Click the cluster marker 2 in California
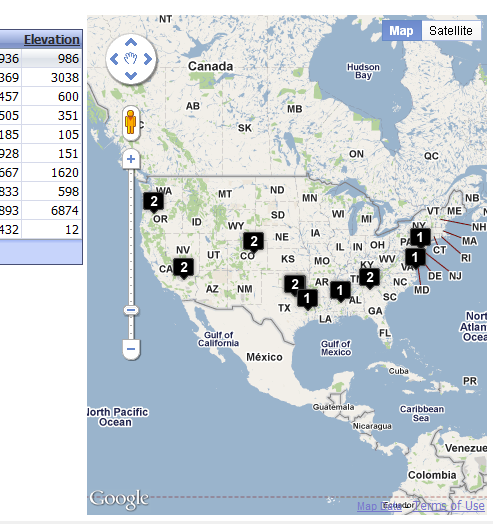The height and width of the screenshot is (524, 493). 183,268
